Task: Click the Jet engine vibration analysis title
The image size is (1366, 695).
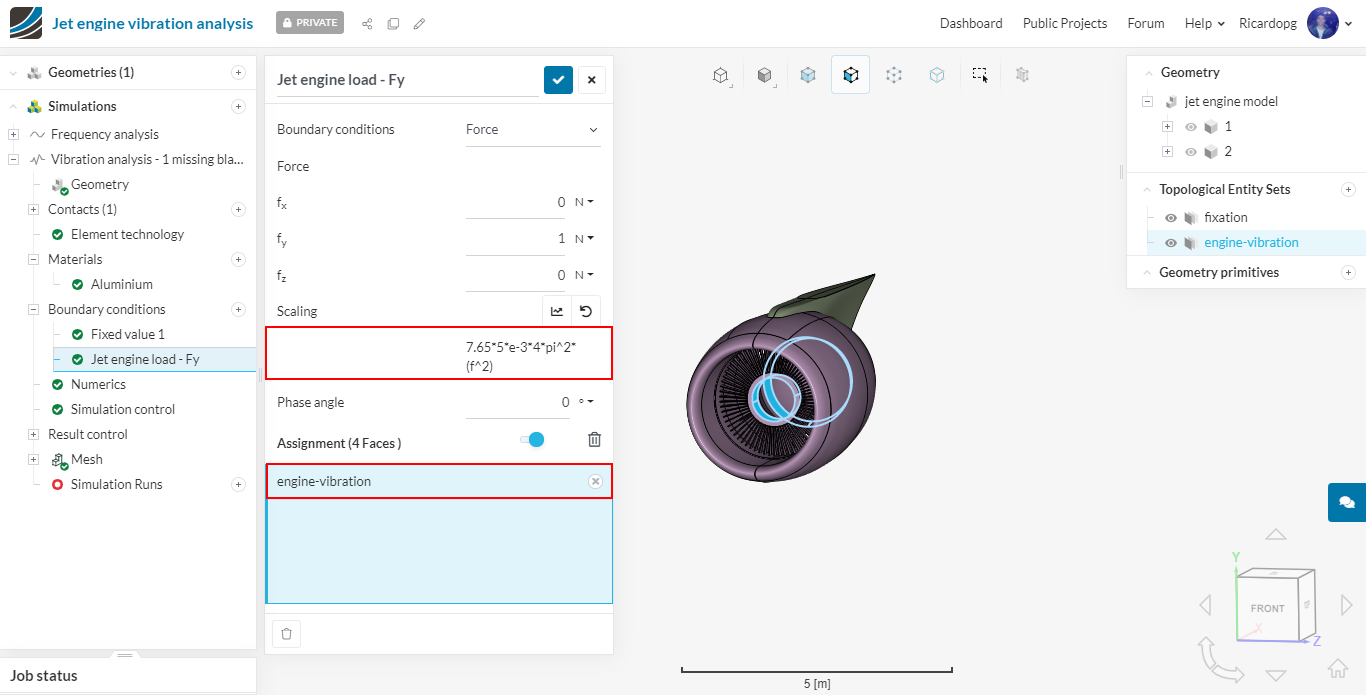Action: pyautogui.click(x=153, y=23)
